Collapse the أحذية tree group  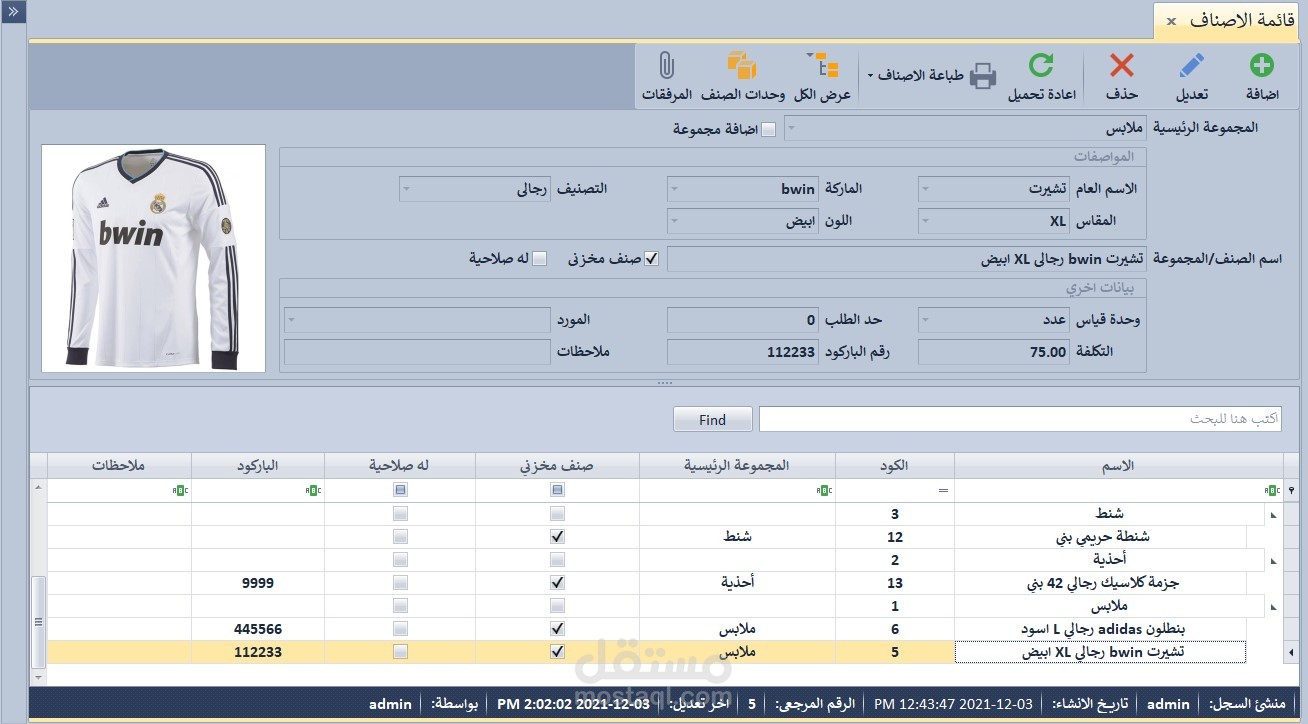(1273, 561)
